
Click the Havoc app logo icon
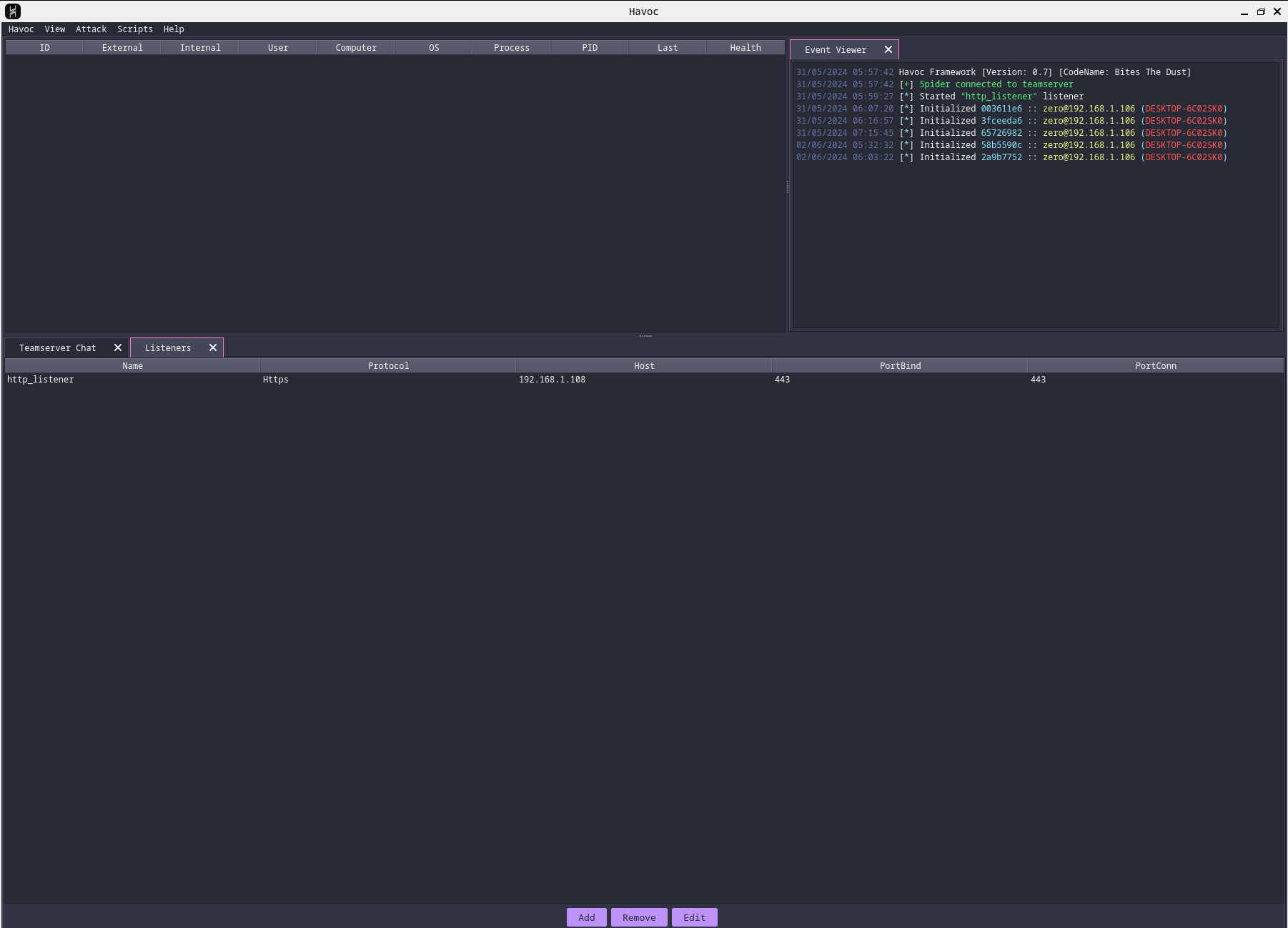pos(13,11)
